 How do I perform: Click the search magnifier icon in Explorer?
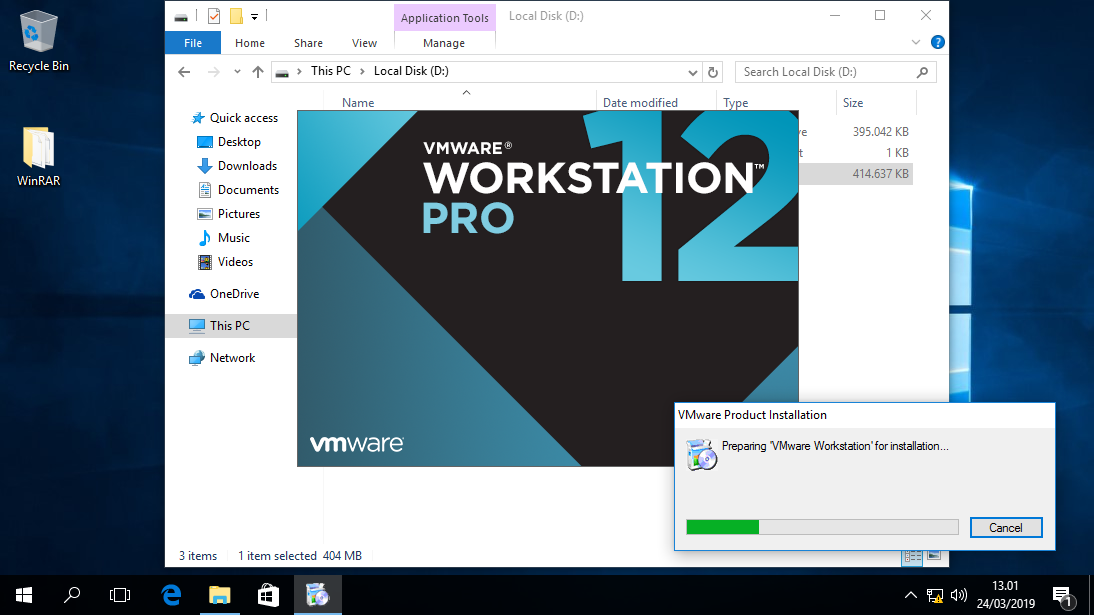[x=922, y=72]
